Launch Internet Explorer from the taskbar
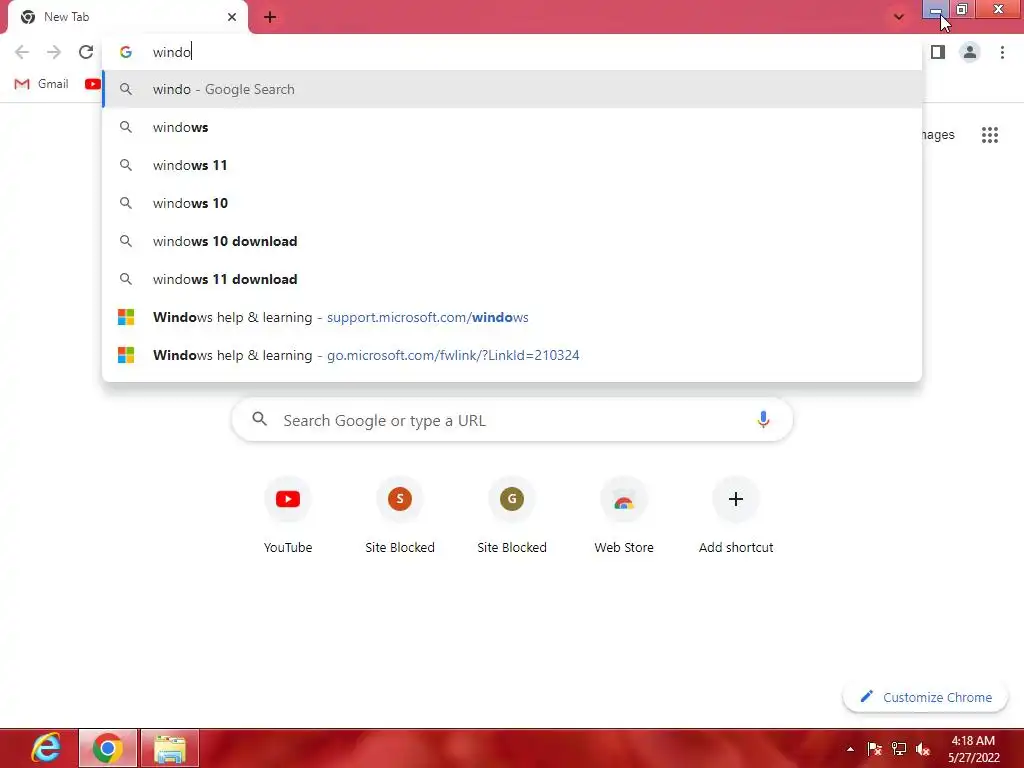 coord(46,748)
